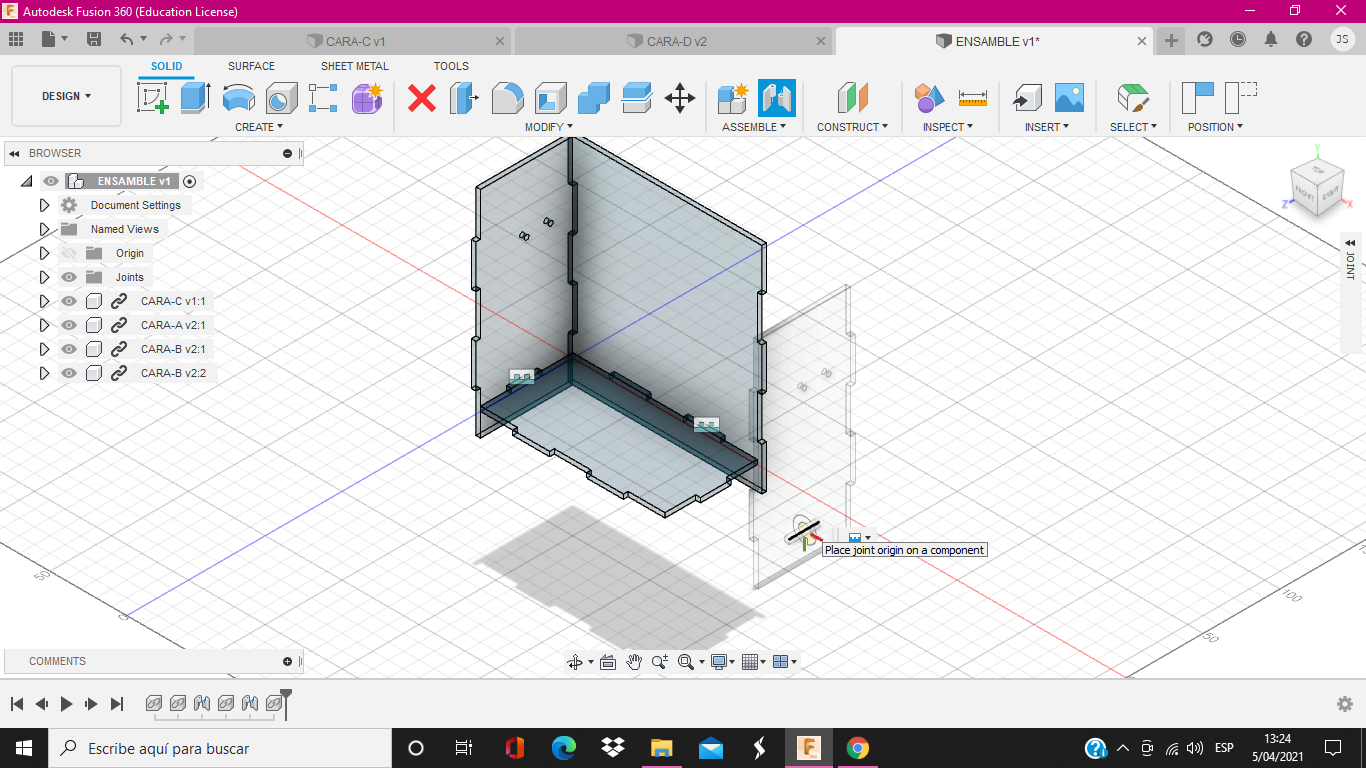Expand the Origin node
The image size is (1366, 768).
(44, 253)
